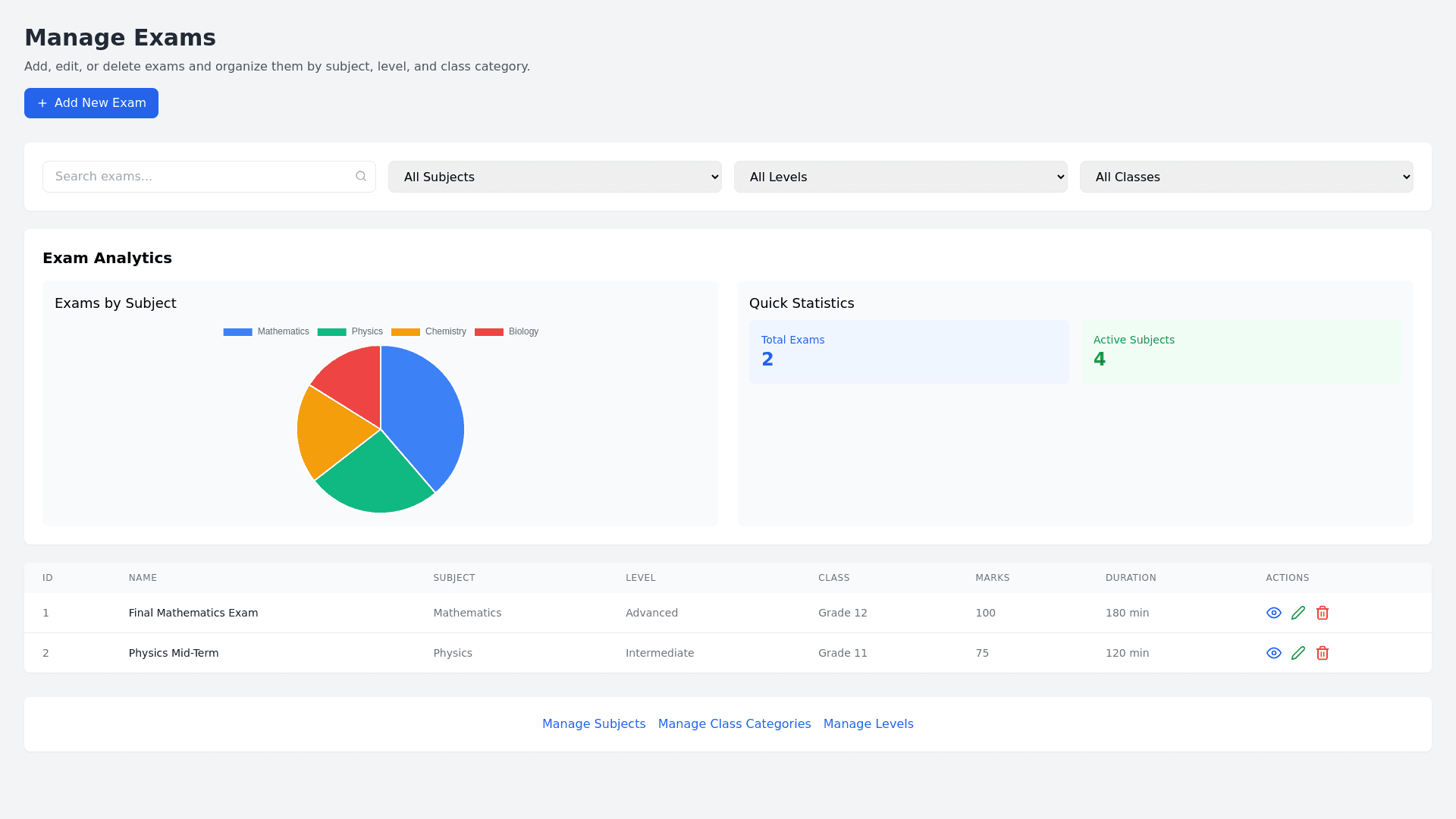View details of Final Mathematics Exam
Screen dimensions: 1456x819
pos(1274,613)
